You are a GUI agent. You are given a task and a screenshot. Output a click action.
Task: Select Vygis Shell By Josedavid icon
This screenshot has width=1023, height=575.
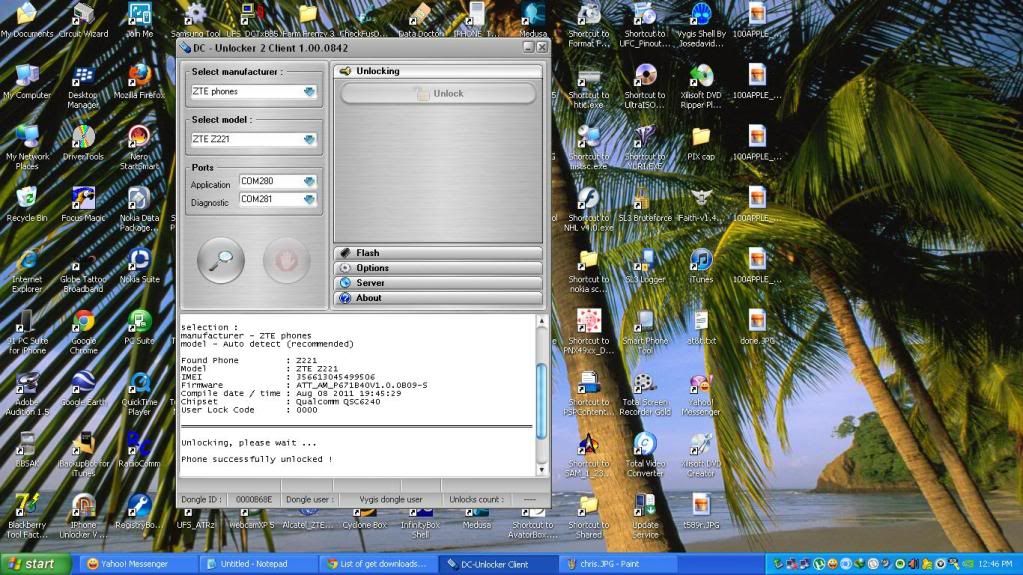(x=701, y=25)
